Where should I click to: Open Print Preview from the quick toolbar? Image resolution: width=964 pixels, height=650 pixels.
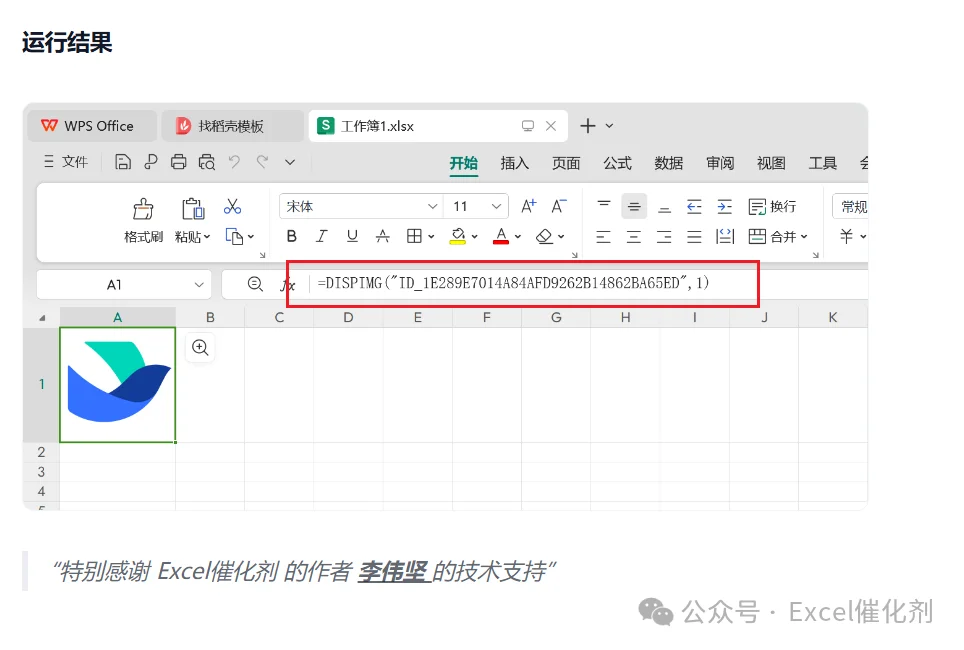point(207,162)
